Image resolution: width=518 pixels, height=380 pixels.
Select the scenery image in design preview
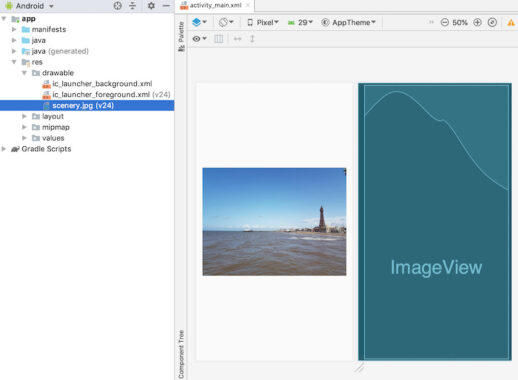[x=274, y=222]
